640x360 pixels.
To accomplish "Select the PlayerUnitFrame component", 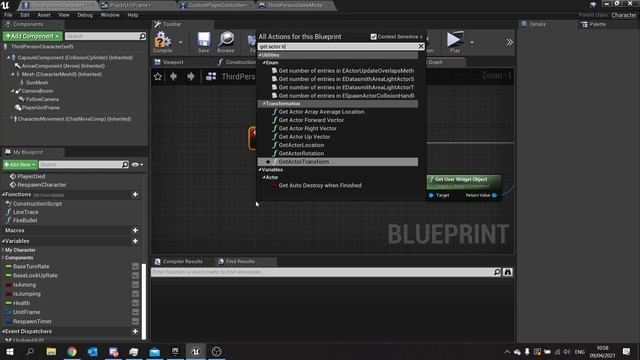I will click(40, 108).
